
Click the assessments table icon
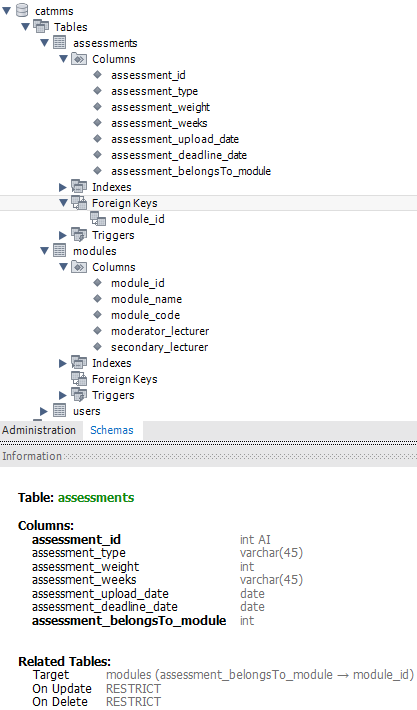point(60,43)
